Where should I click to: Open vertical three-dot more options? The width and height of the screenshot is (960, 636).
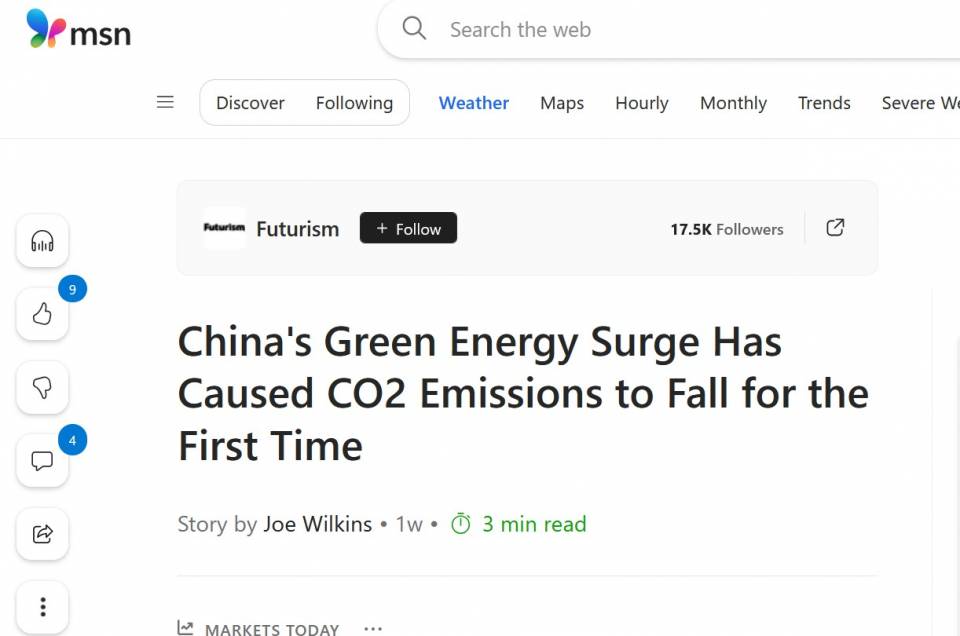pos(42,607)
